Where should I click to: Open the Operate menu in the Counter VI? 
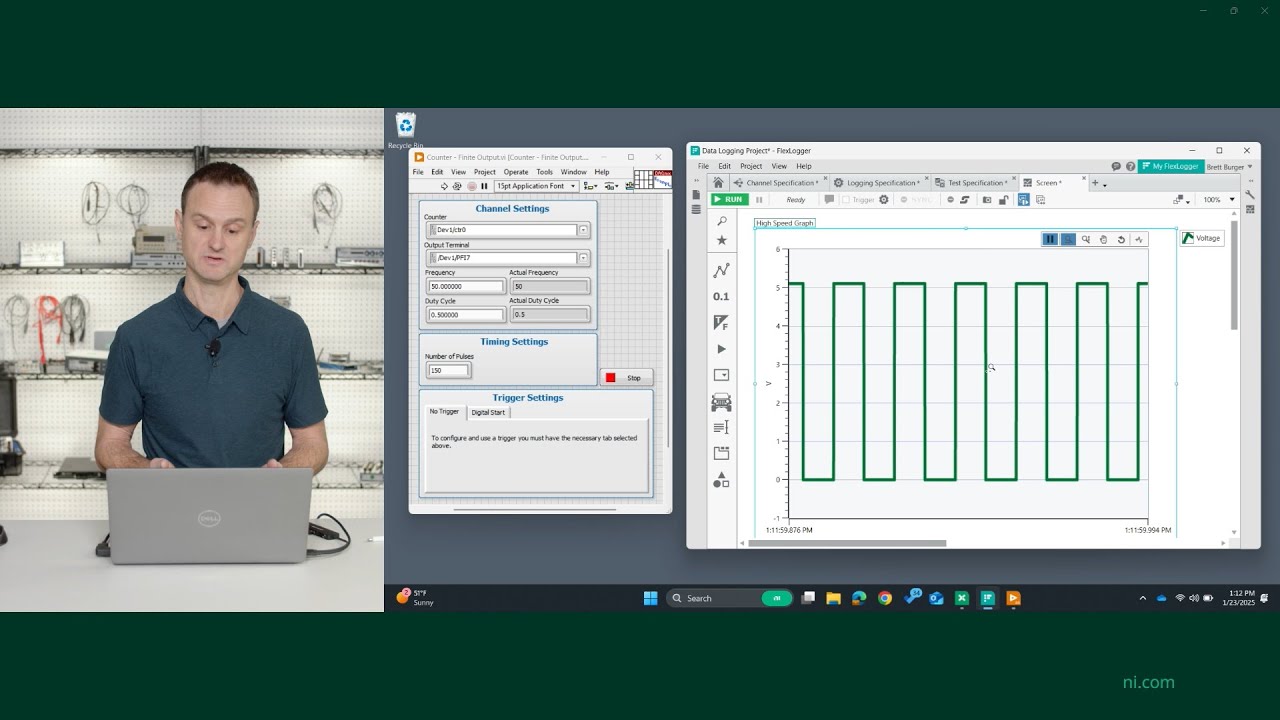(516, 172)
